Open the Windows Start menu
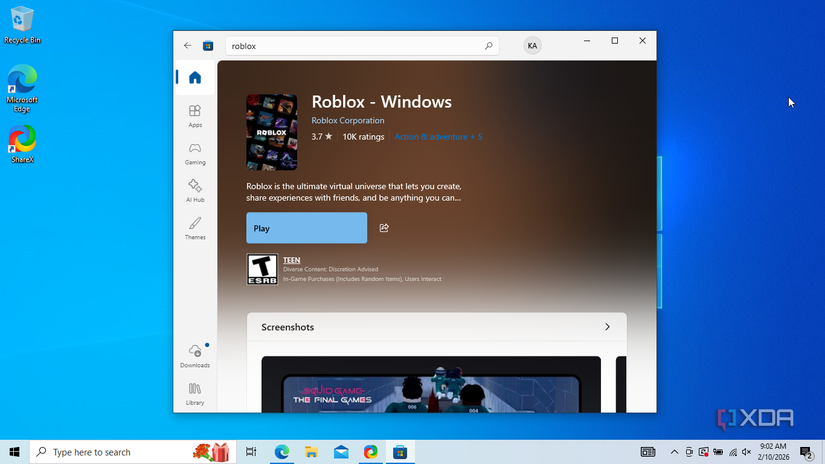Screen dimensions: 825x464 [14, 452]
